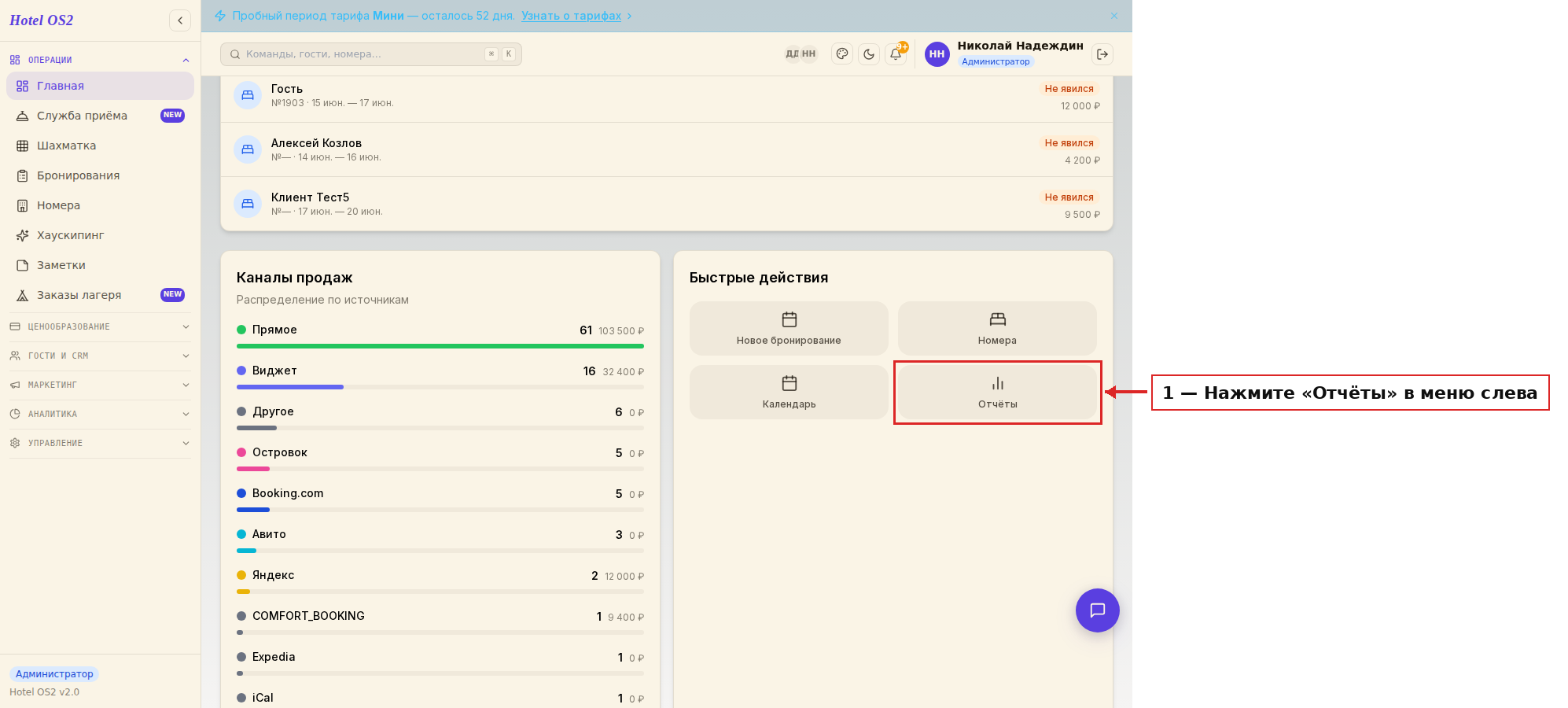Image resolution: width=1568 pixels, height=708 pixels.
Task: Follow the Узнать о тарифах link
Action: point(571,16)
